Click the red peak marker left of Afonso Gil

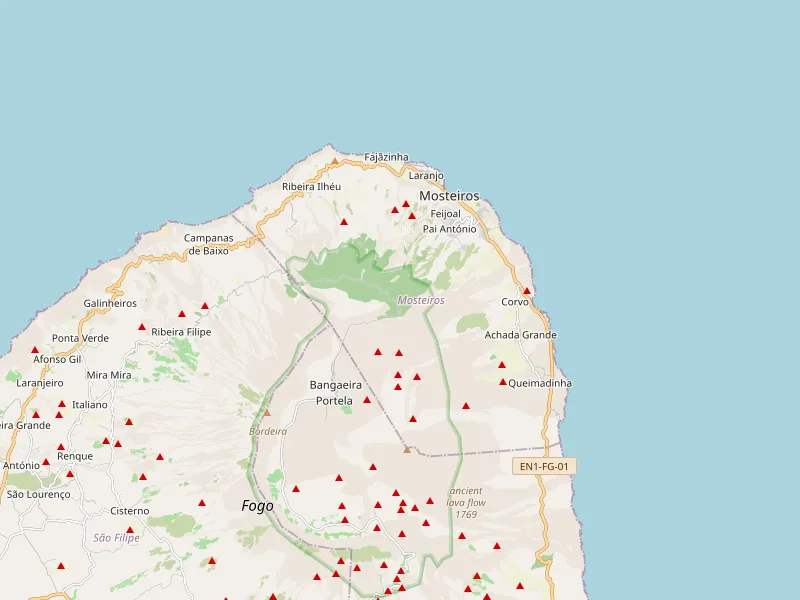35,349
